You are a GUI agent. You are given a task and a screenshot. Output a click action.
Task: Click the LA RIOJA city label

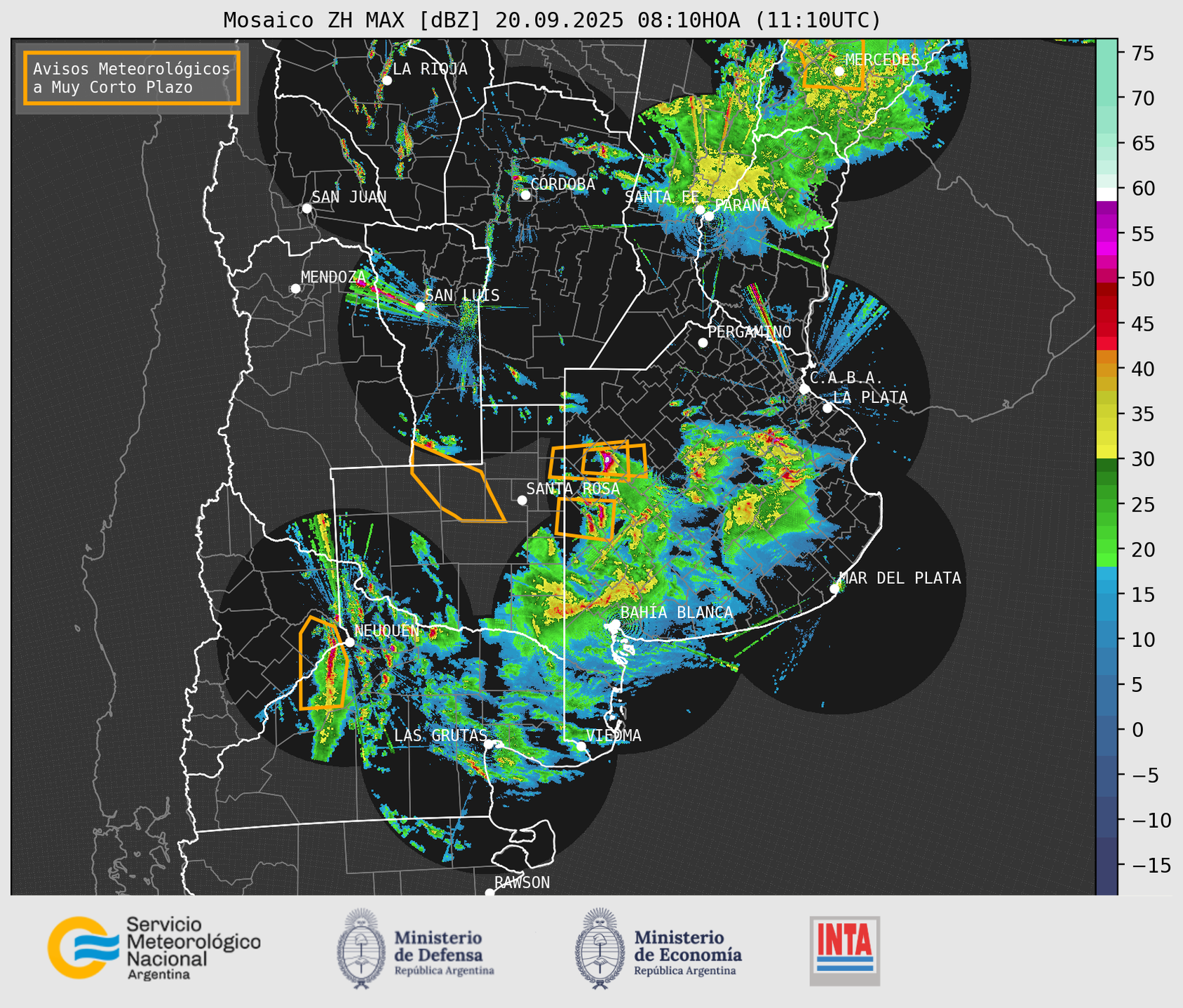(430, 69)
